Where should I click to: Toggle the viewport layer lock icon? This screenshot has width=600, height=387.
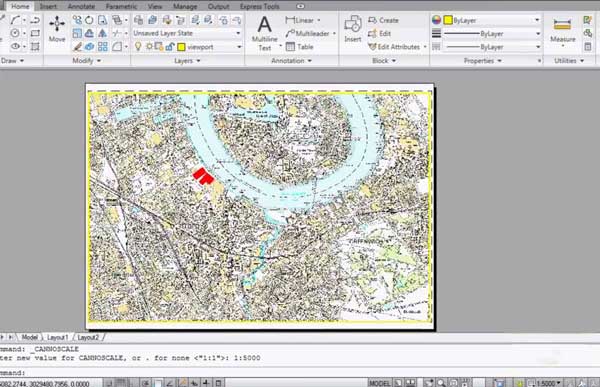pos(170,47)
